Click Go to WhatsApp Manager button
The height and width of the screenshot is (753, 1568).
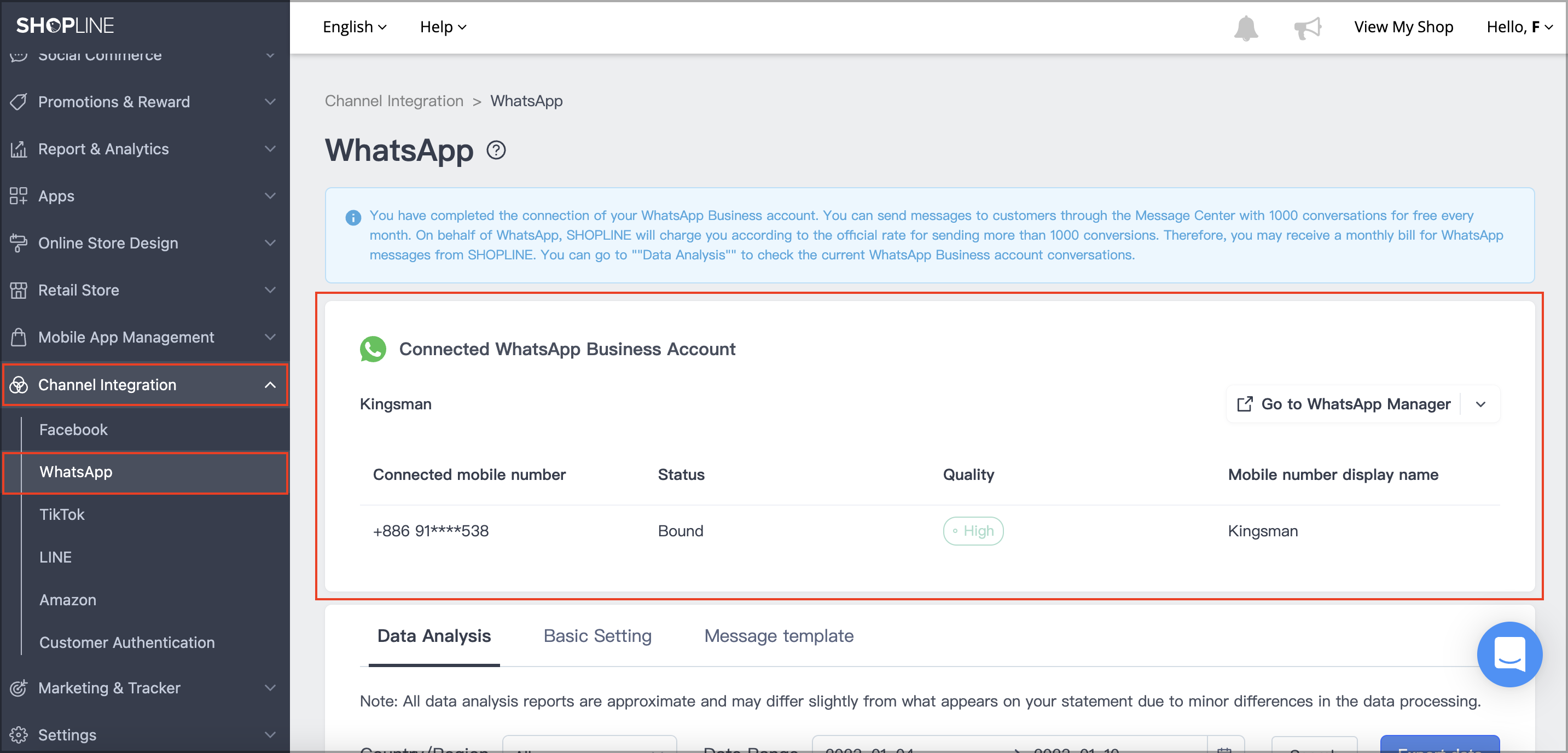click(x=1343, y=404)
